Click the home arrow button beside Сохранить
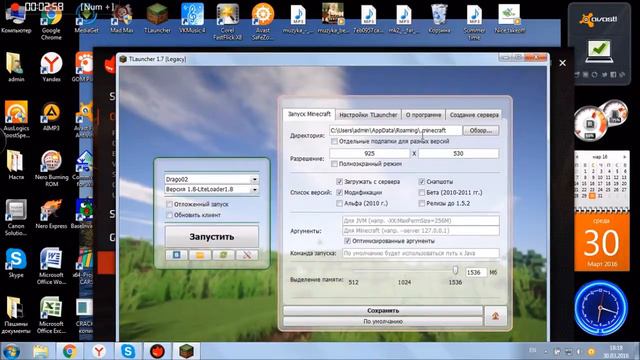Screen dimensions: 640x360 pyautogui.click(x=495, y=316)
